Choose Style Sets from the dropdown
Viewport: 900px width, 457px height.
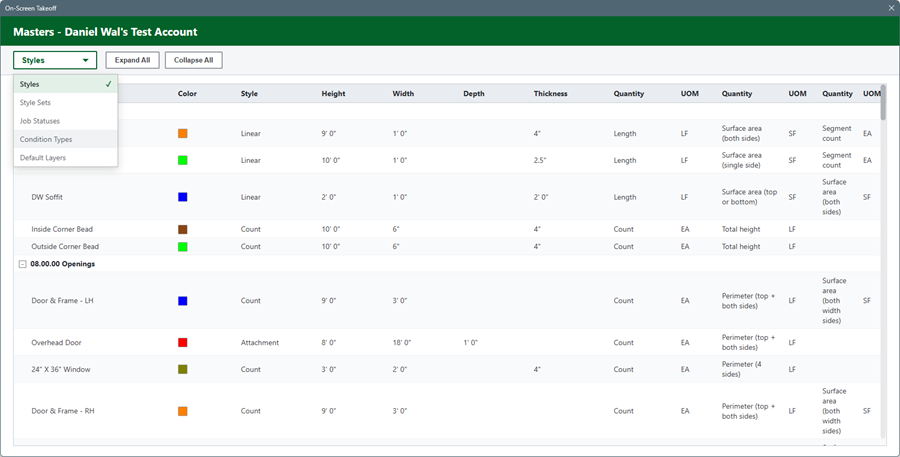coord(65,102)
